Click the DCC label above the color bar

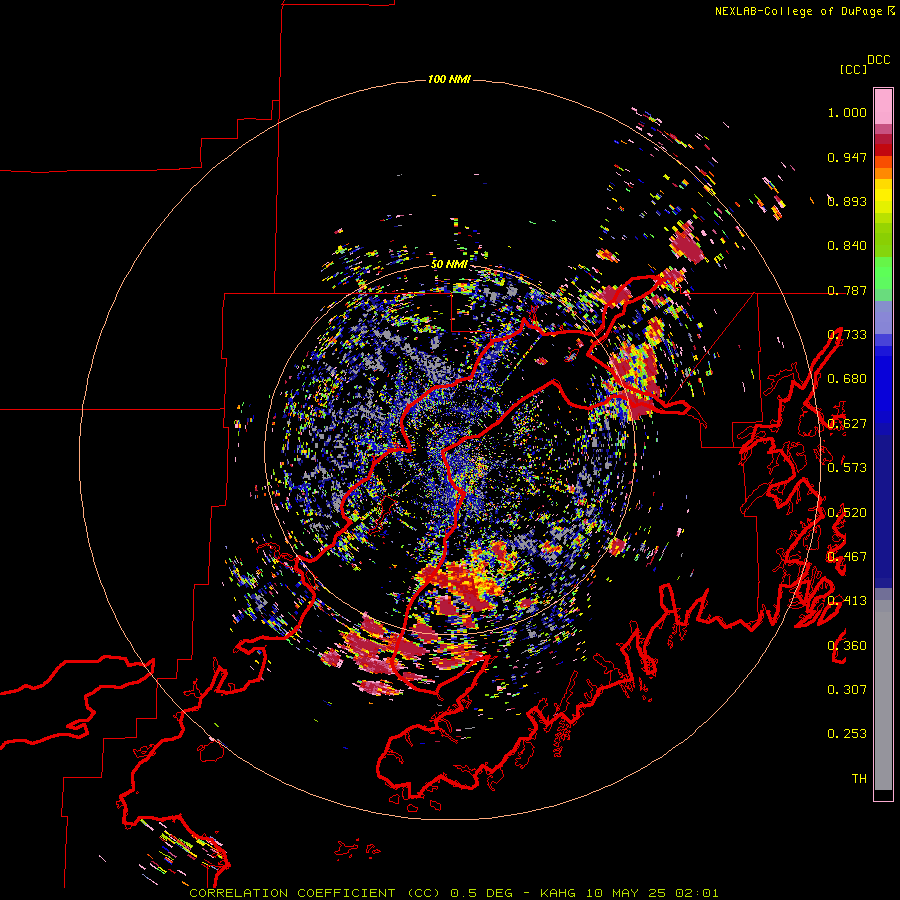coord(879,60)
